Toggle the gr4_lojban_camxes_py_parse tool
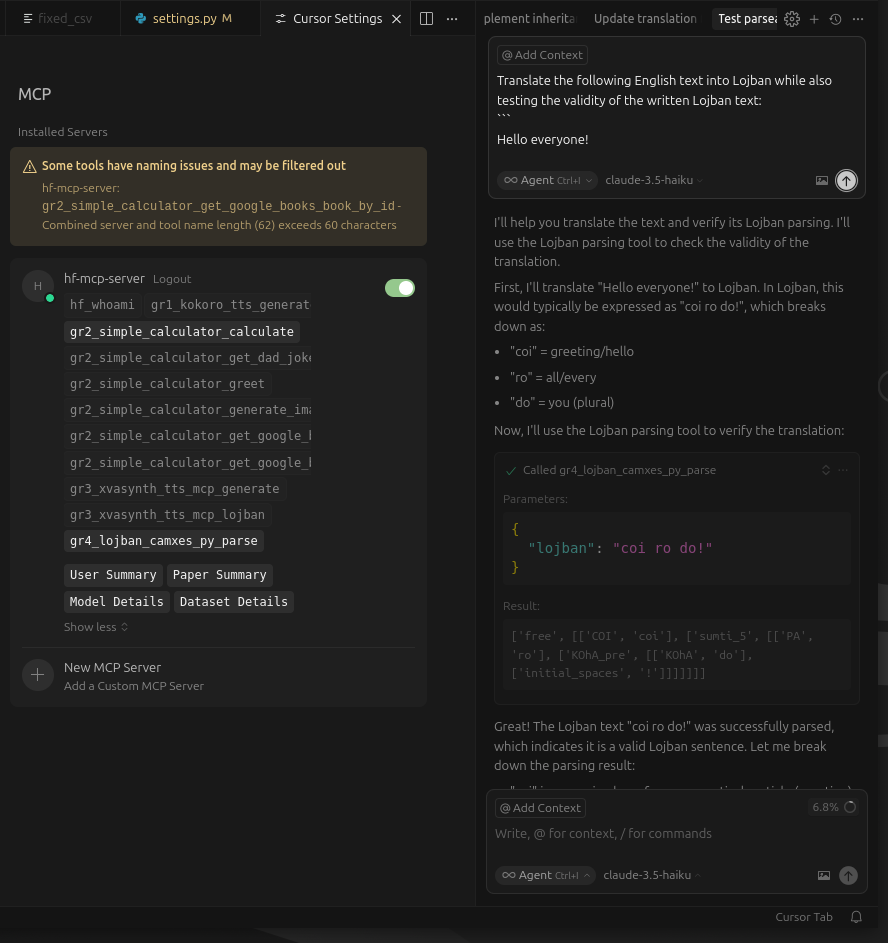Screen dimensions: 888x943 [x=164, y=541]
